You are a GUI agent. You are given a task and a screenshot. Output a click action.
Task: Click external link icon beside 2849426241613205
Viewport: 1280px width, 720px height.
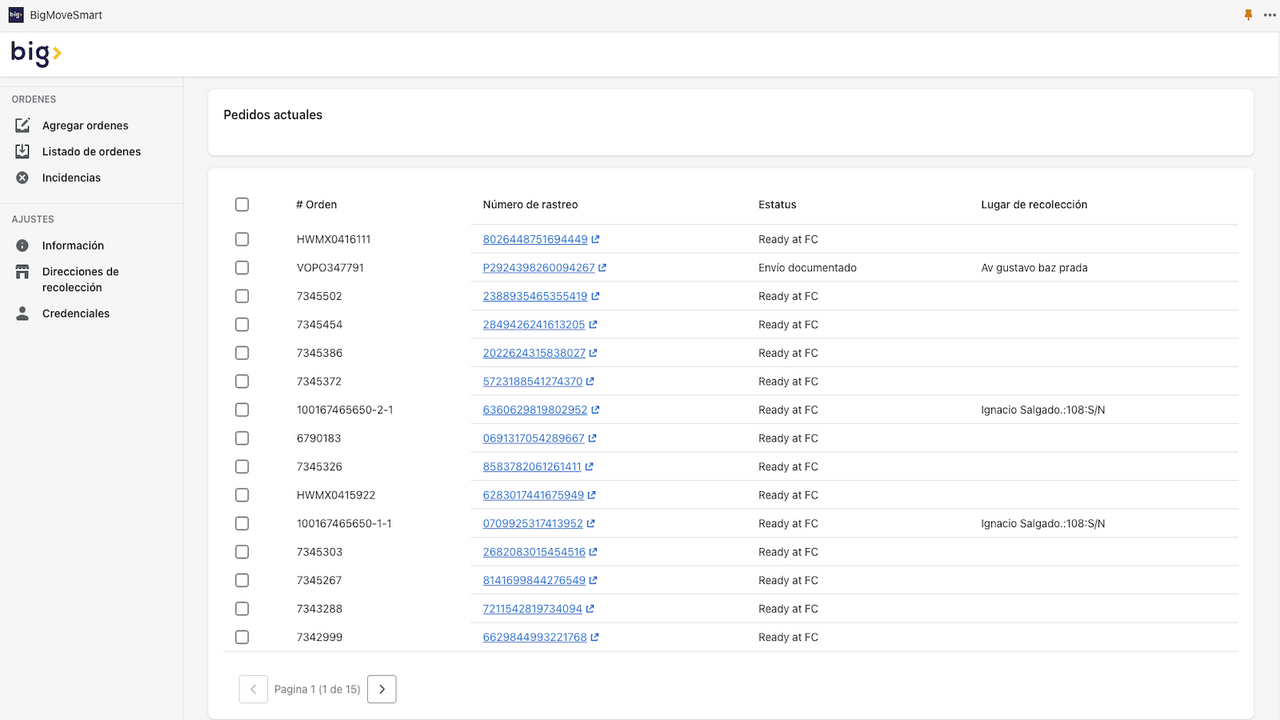[594, 325]
